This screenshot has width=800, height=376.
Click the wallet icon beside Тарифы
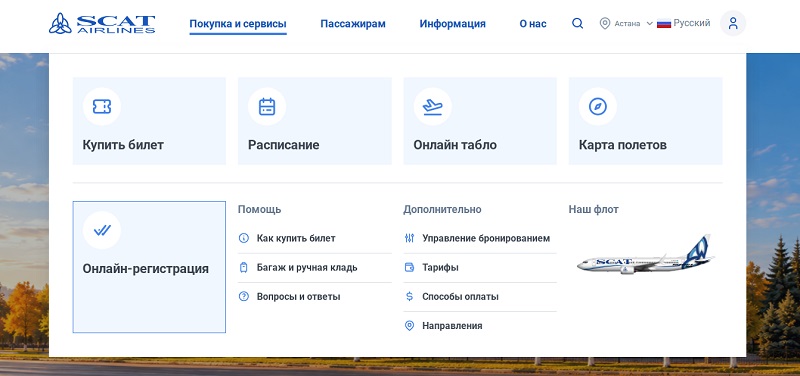pyautogui.click(x=409, y=267)
